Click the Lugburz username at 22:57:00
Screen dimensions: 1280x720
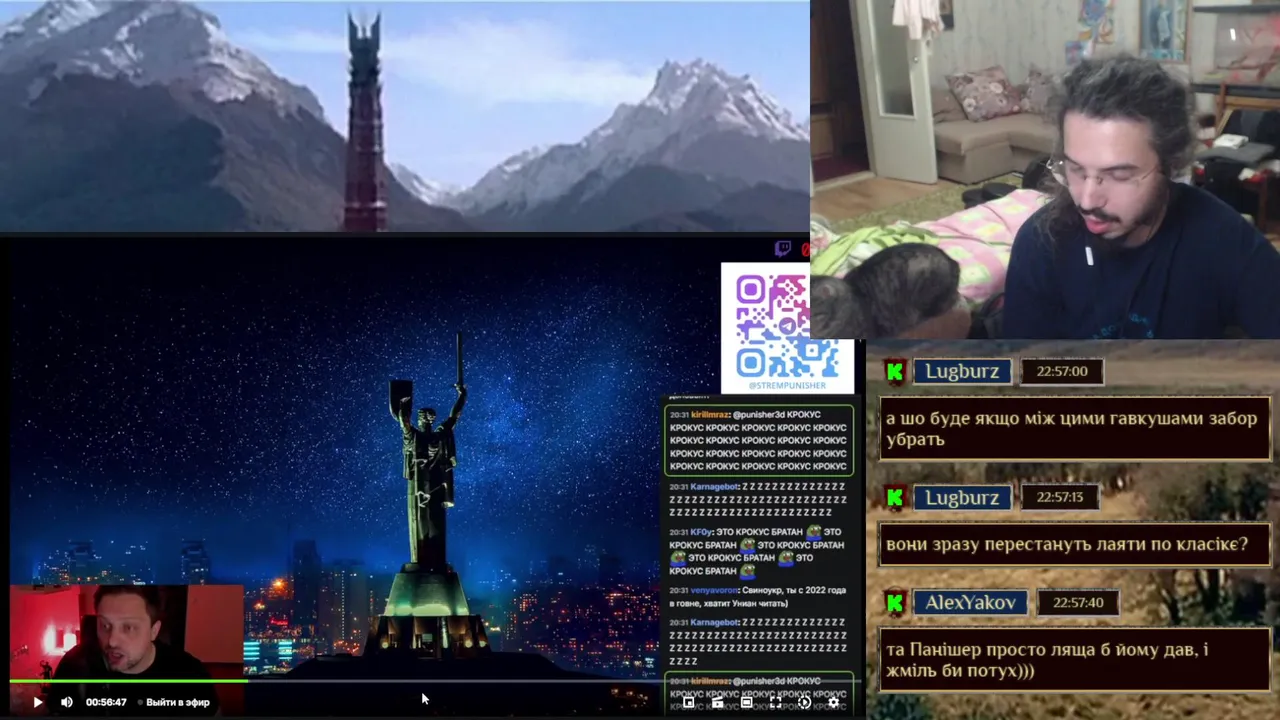[962, 371]
